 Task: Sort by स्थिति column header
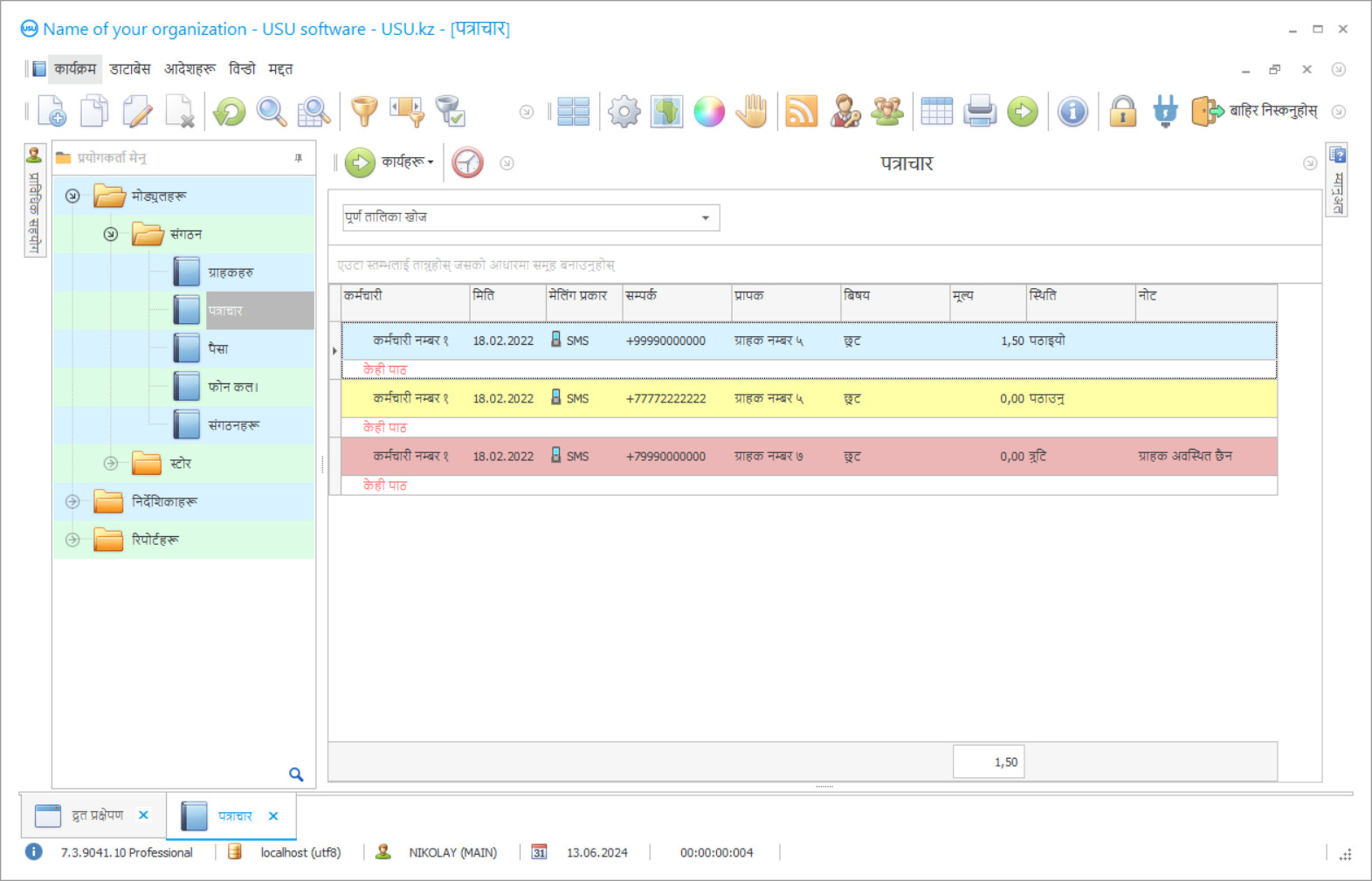1080,302
